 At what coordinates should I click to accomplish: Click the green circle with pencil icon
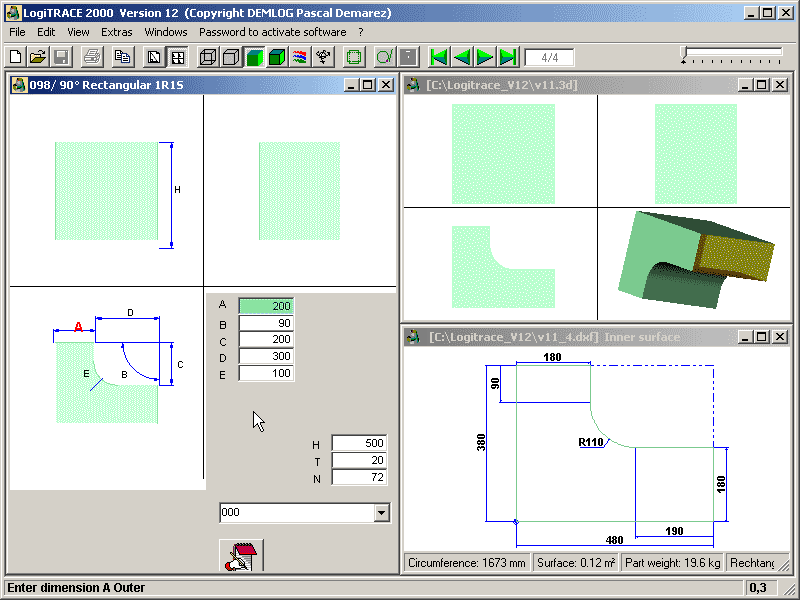[x=385, y=57]
